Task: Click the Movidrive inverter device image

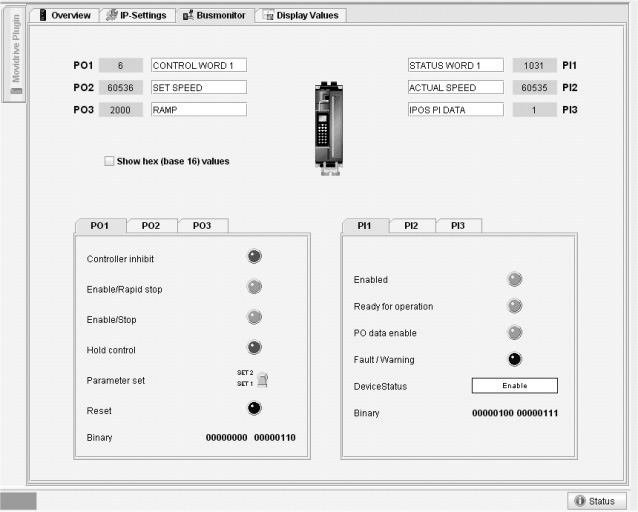Action: tap(329, 128)
